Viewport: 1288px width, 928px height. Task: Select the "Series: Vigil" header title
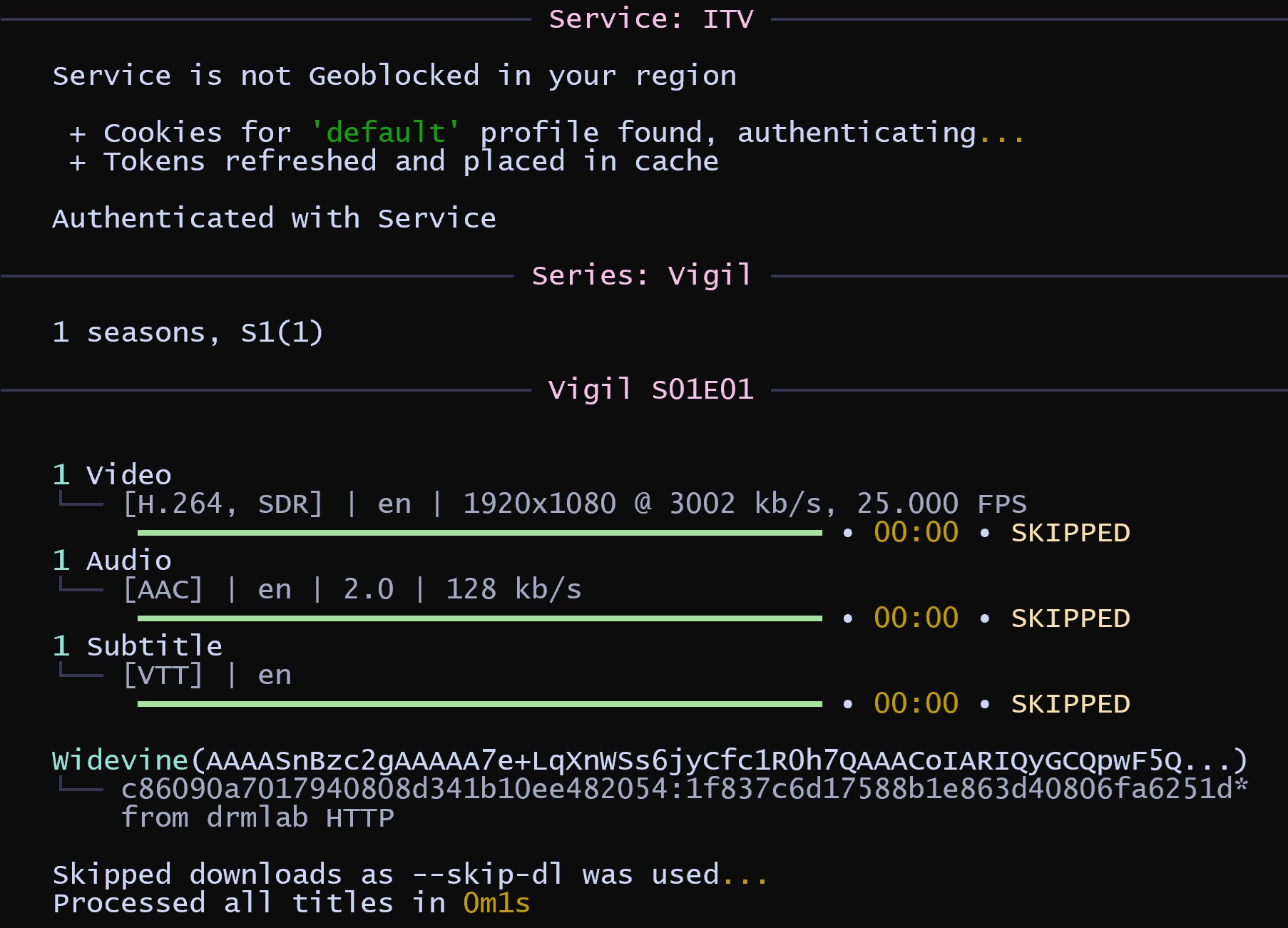click(x=642, y=276)
